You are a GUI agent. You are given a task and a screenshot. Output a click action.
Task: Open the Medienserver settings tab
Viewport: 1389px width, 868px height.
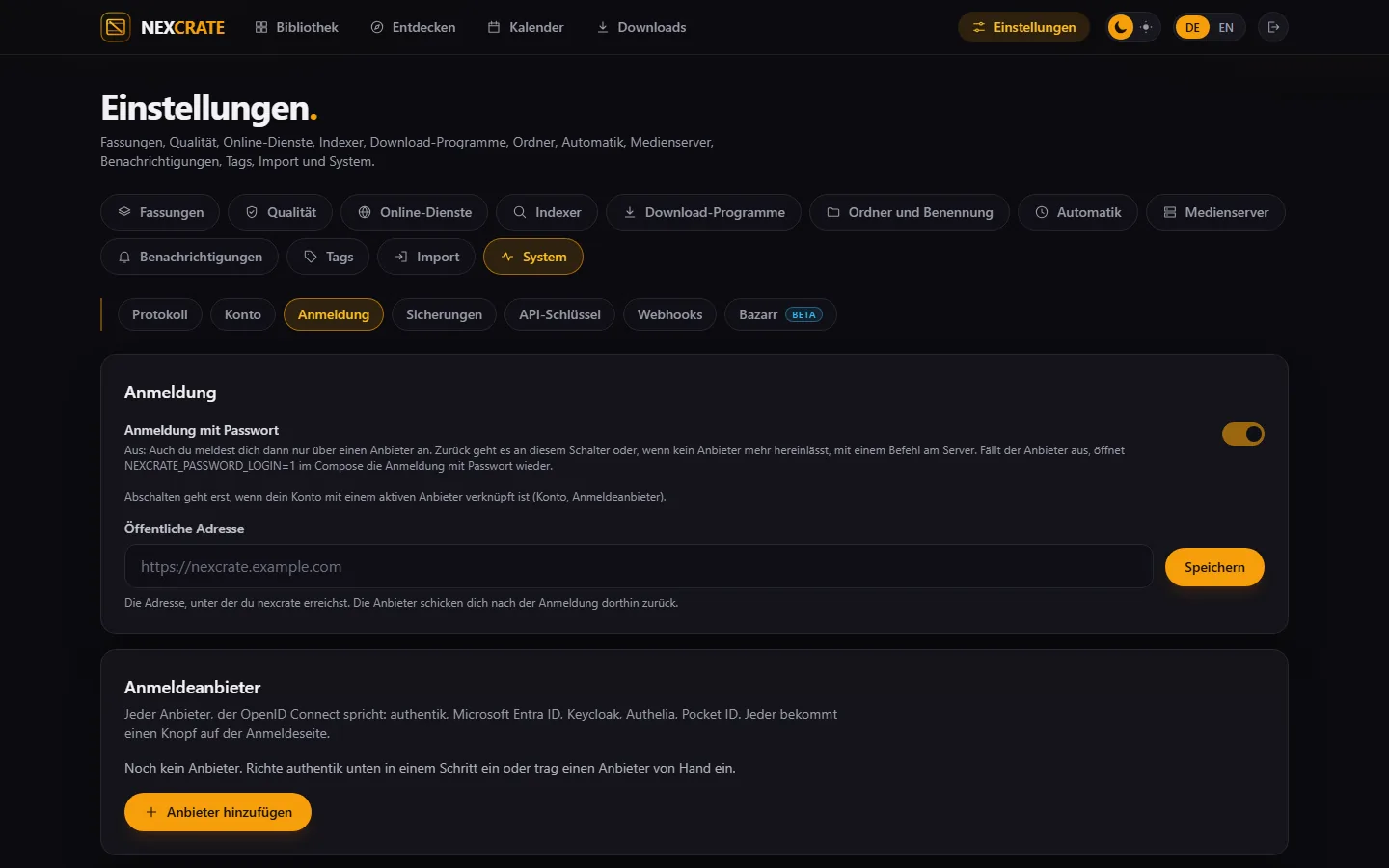tap(1215, 212)
